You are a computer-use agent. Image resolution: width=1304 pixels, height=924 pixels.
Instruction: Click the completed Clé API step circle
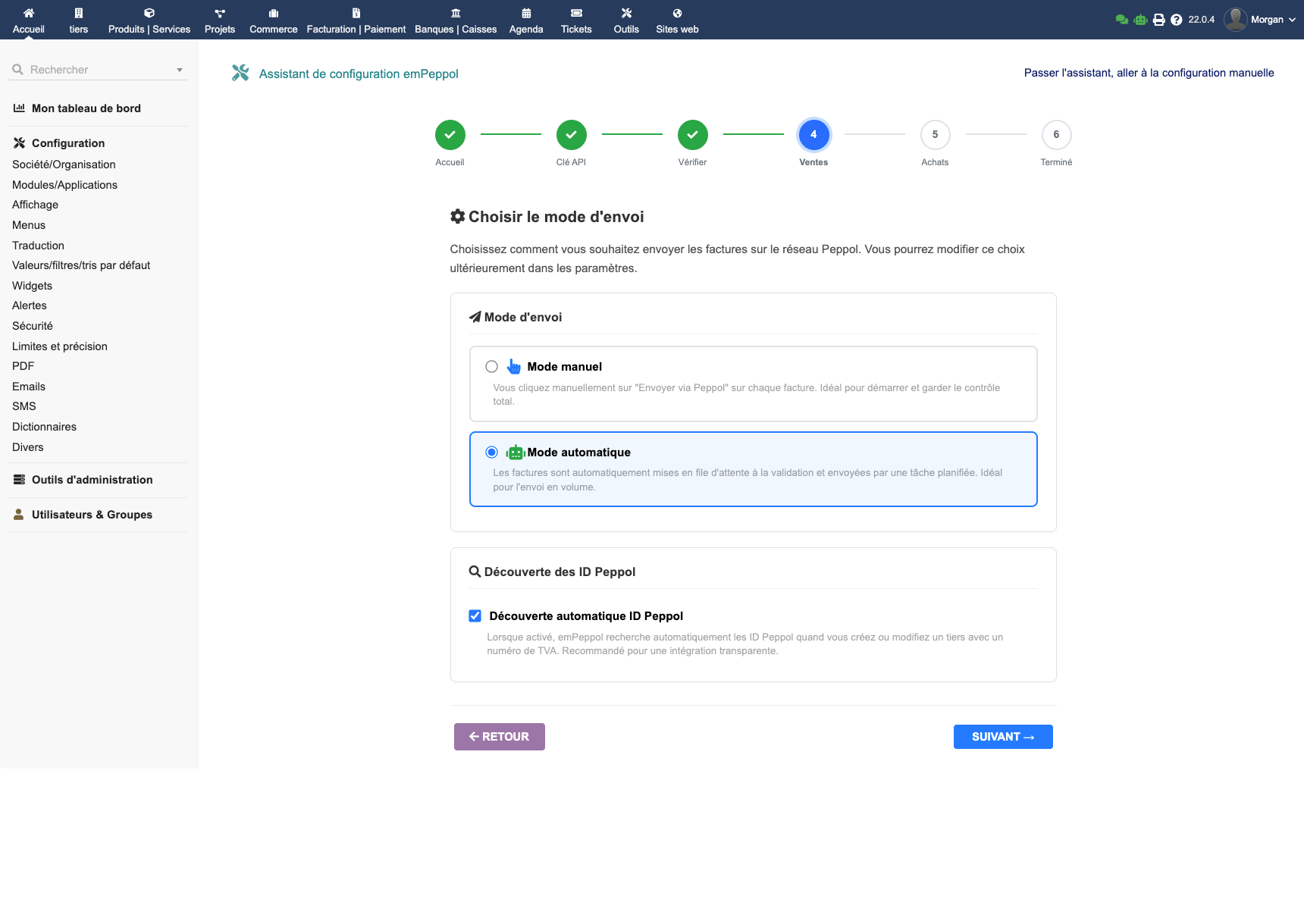572,135
